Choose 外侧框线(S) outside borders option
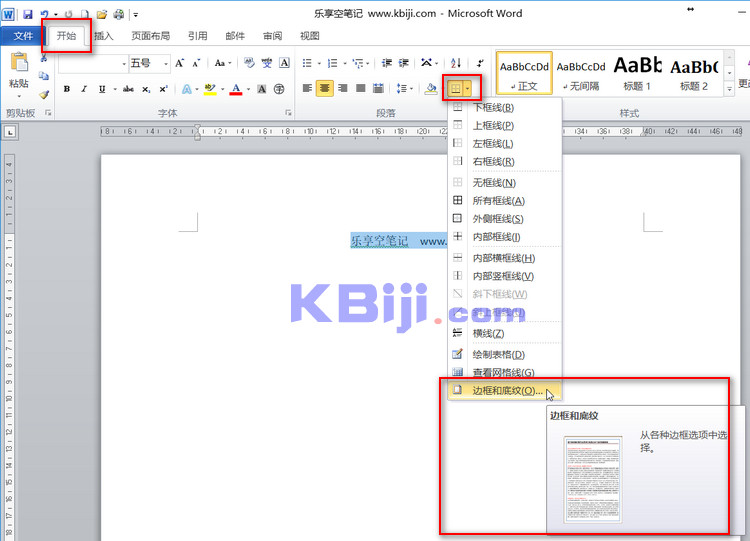 pos(505,219)
